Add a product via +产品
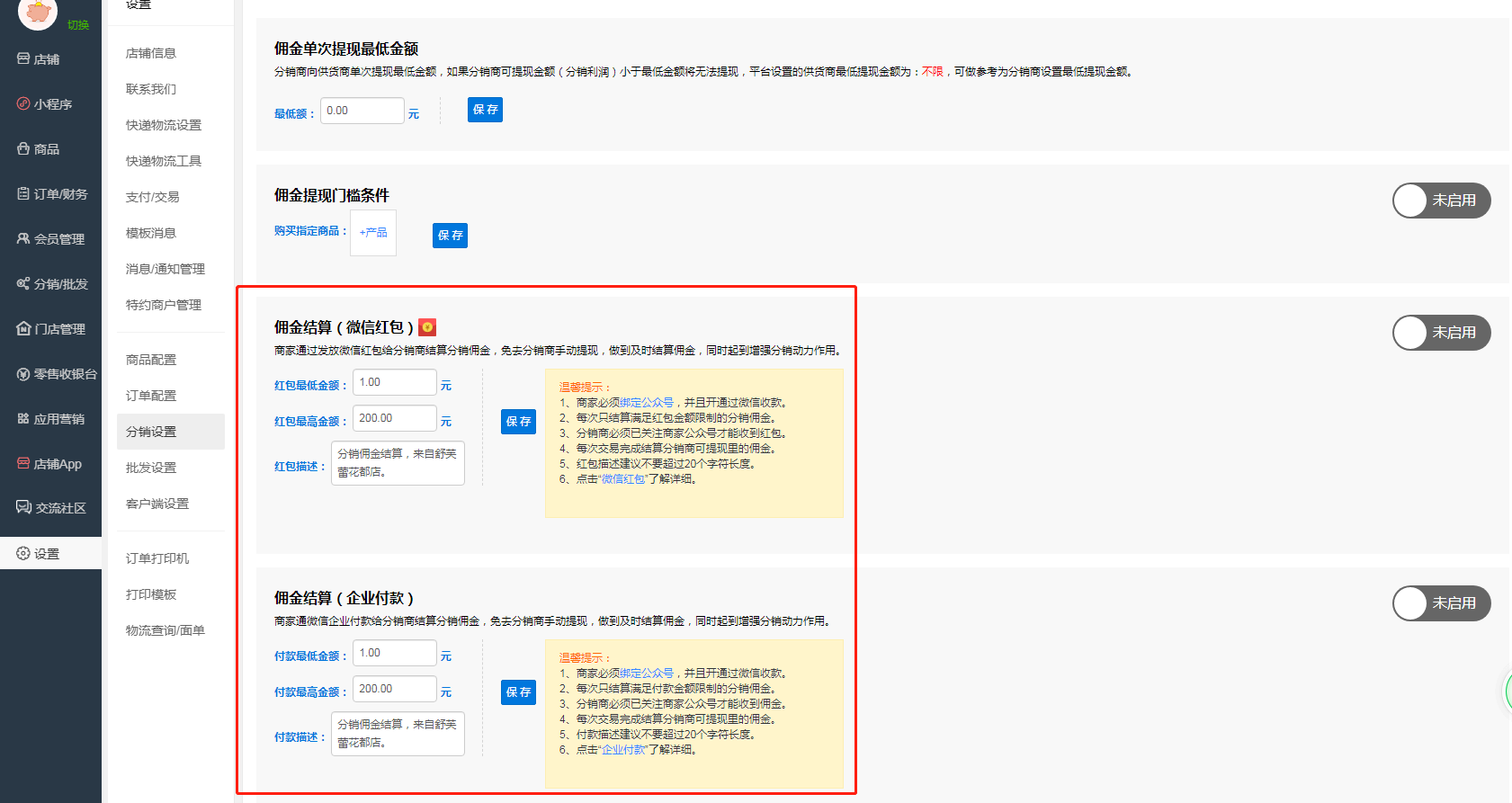Screen dimensions: 1512x803 coord(373,233)
